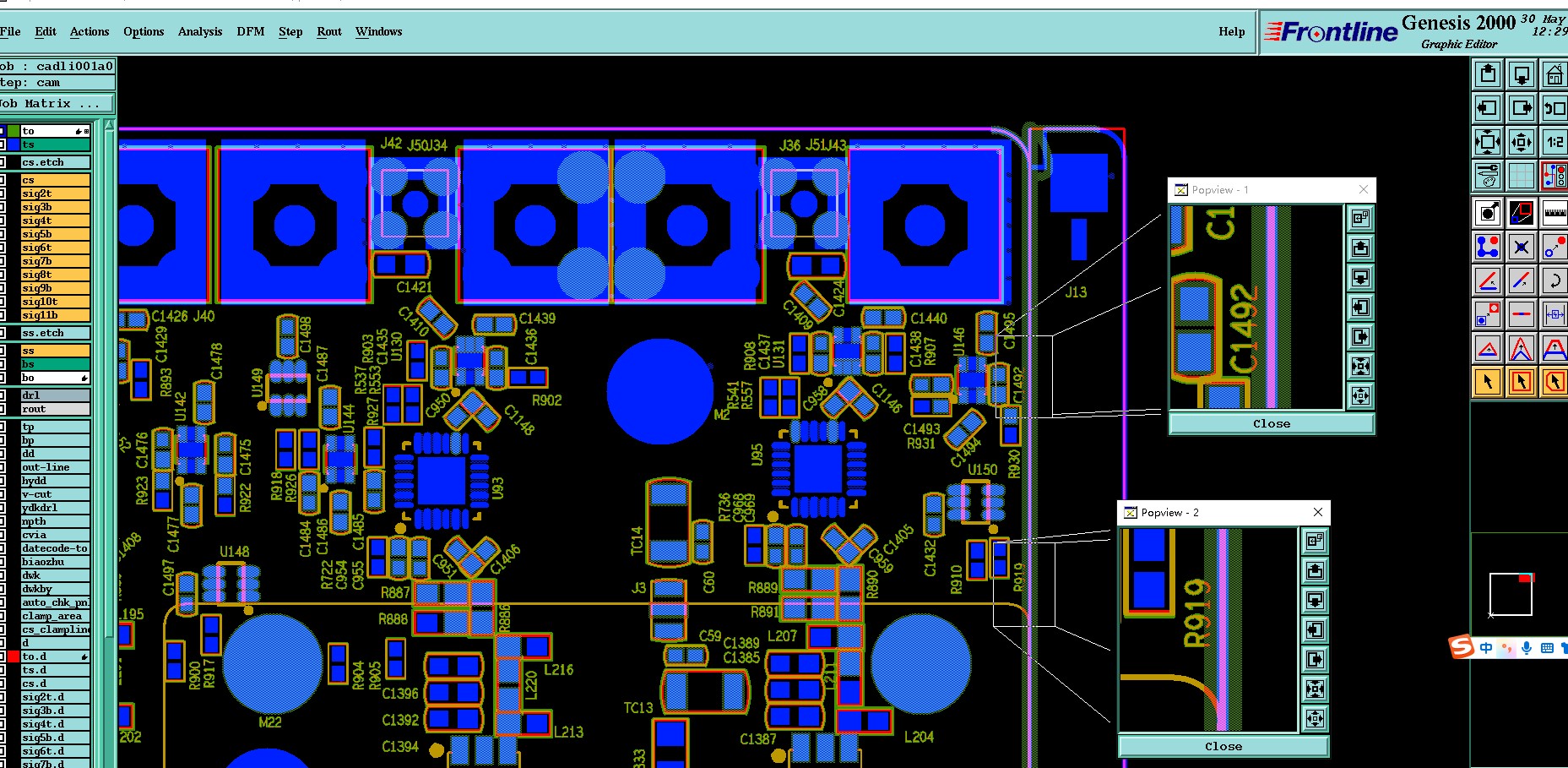This screenshot has width=1568, height=768.
Task: Click the home view icon
Action: tap(1554, 74)
